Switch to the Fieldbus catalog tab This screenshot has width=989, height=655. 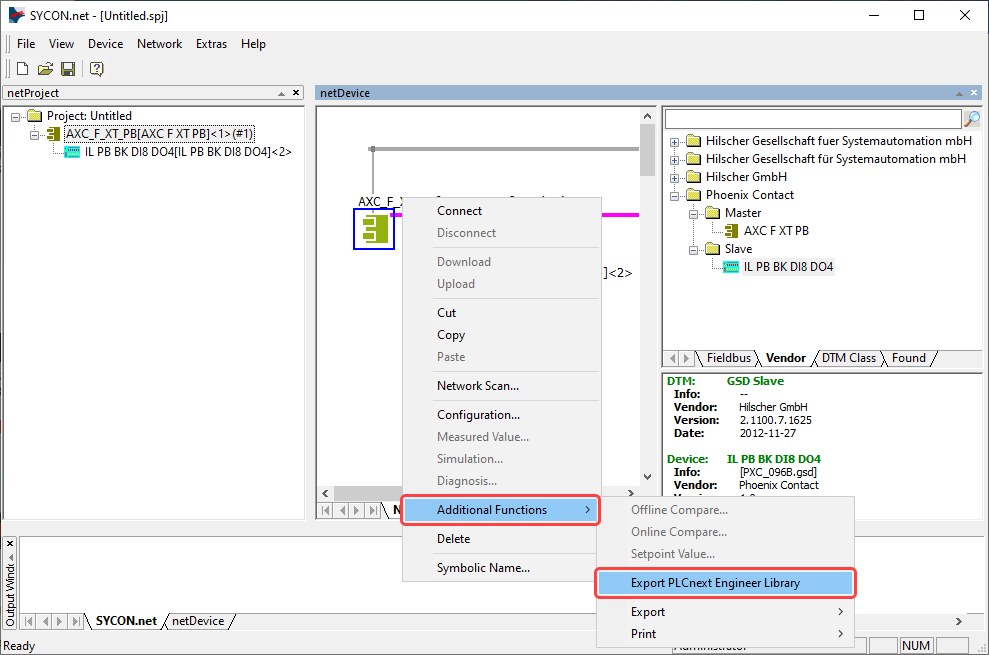[729, 358]
